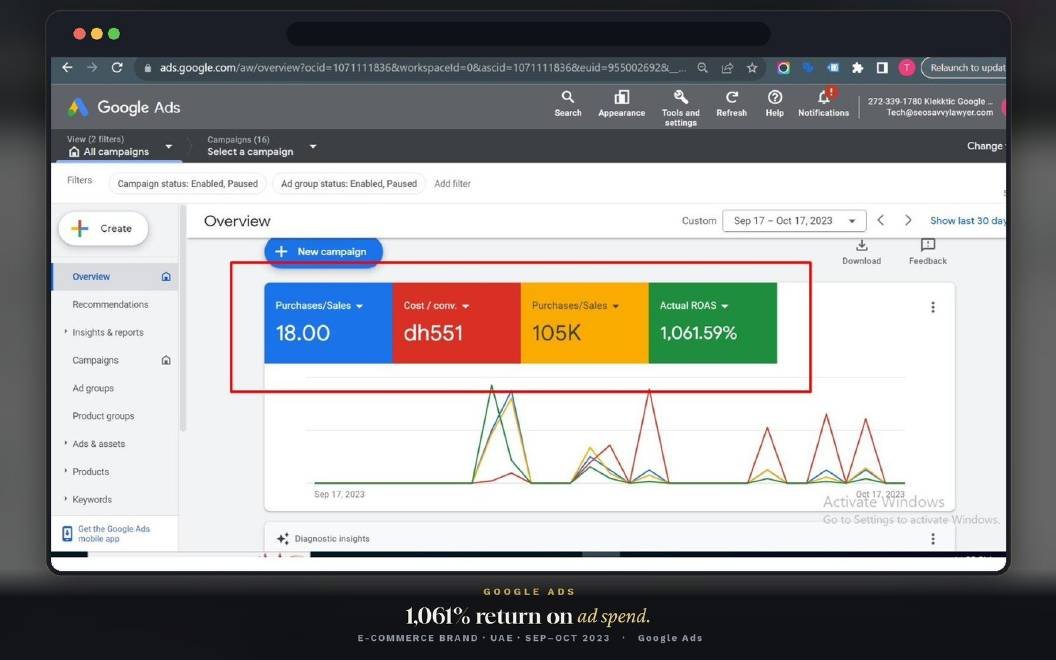
Task: Open the browser extensions puzzle icon
Action: click(x=857, y=67)
